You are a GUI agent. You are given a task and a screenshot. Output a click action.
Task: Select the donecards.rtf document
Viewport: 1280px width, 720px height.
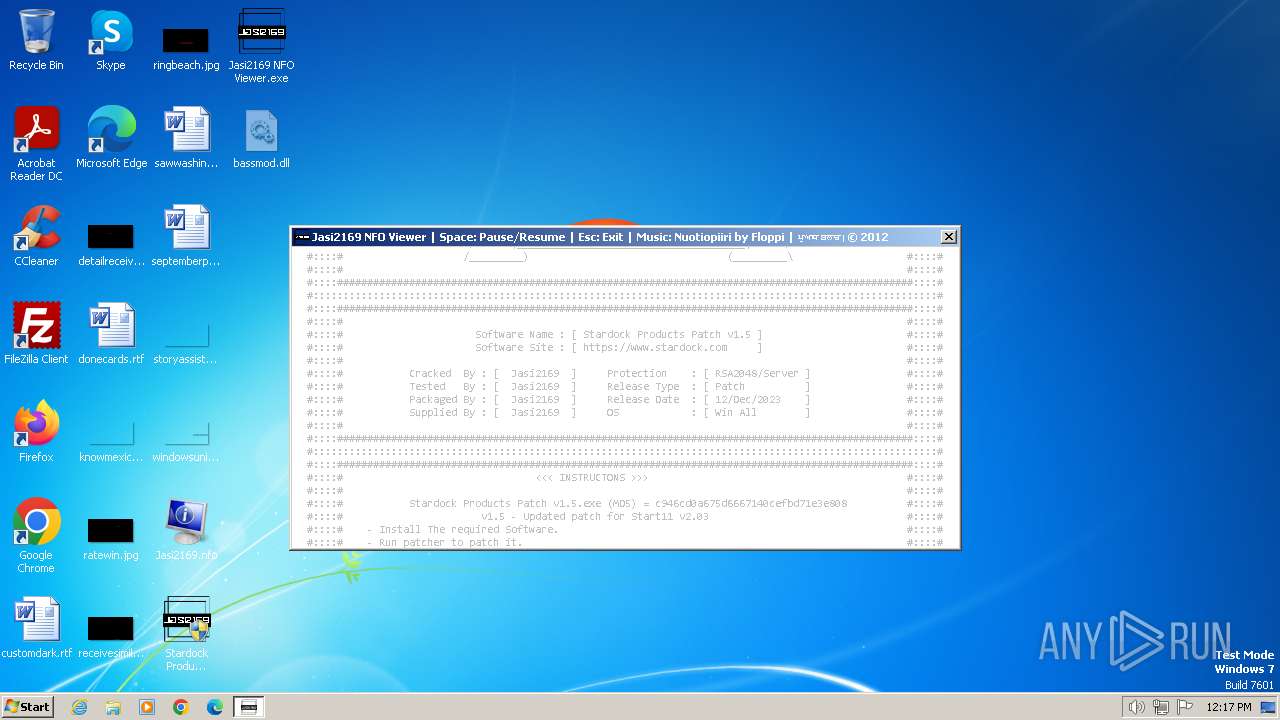pos(111,334)
